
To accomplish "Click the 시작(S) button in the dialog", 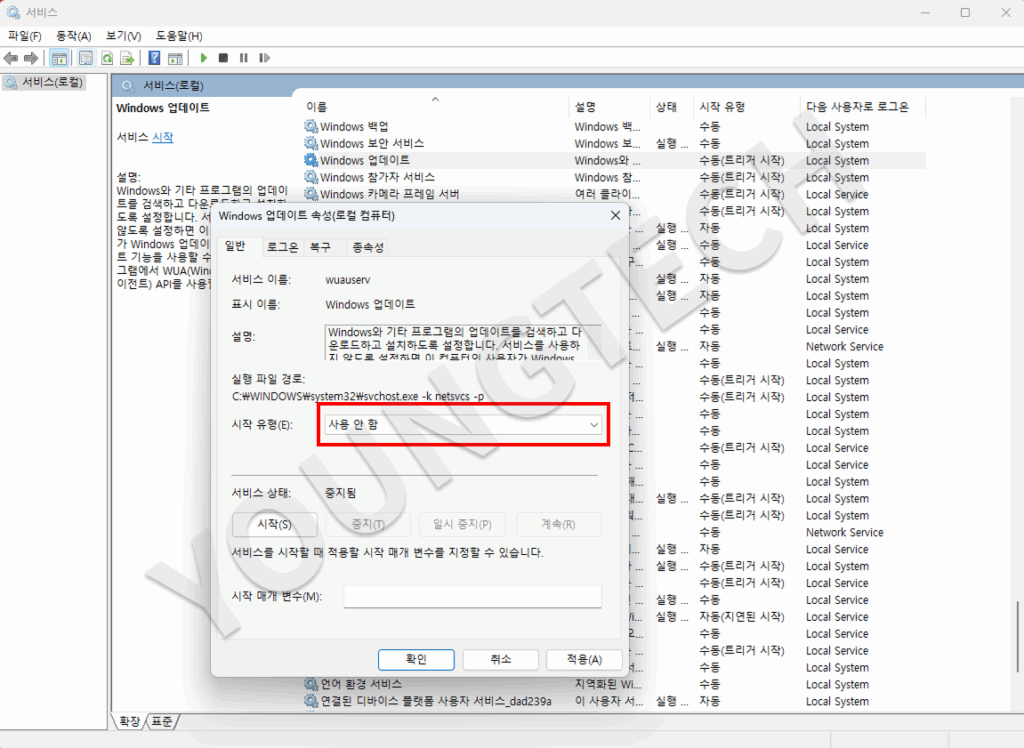I will click(x=274, y=524).
